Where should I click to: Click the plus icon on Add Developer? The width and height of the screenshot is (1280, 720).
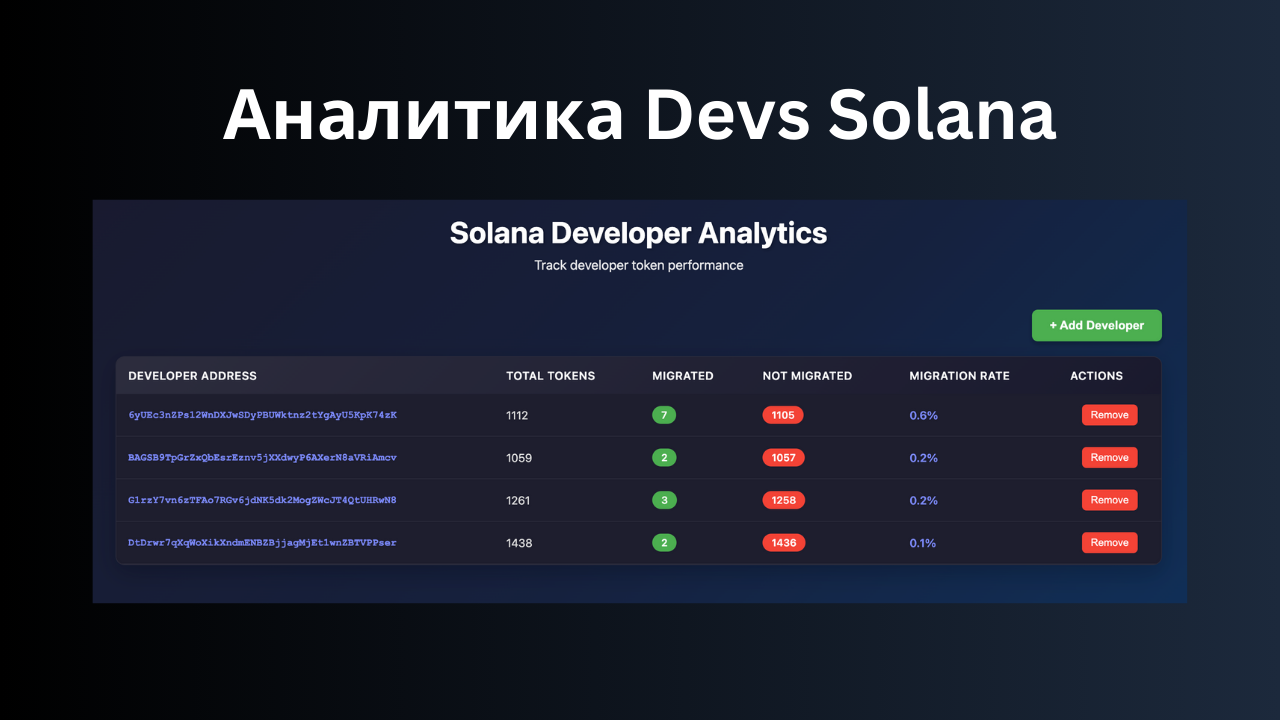pos(1052,325)
